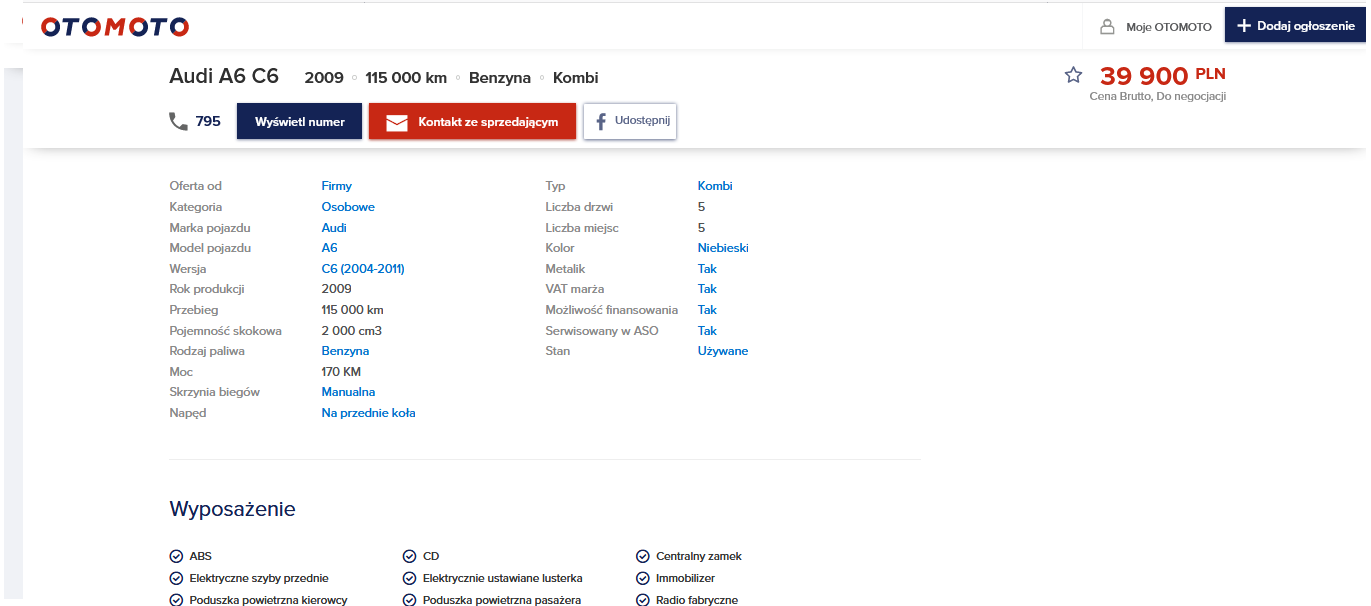Click the phone handset icon
The width and height of the screenshot is (1371, 606).
178,121
